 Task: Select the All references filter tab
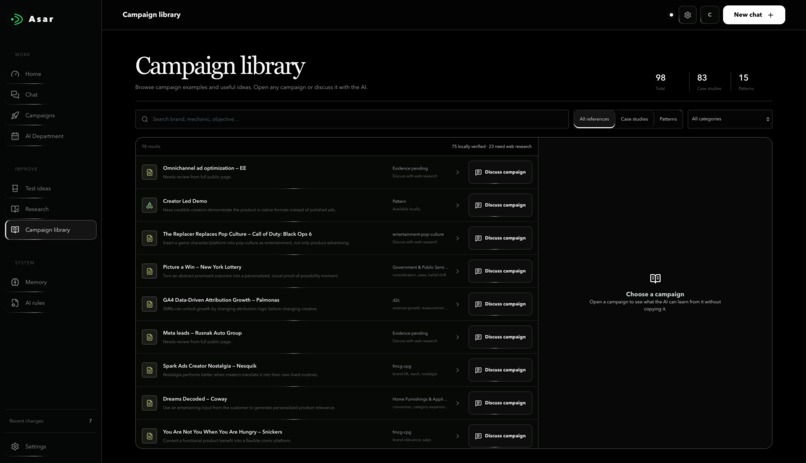point(594,119)
